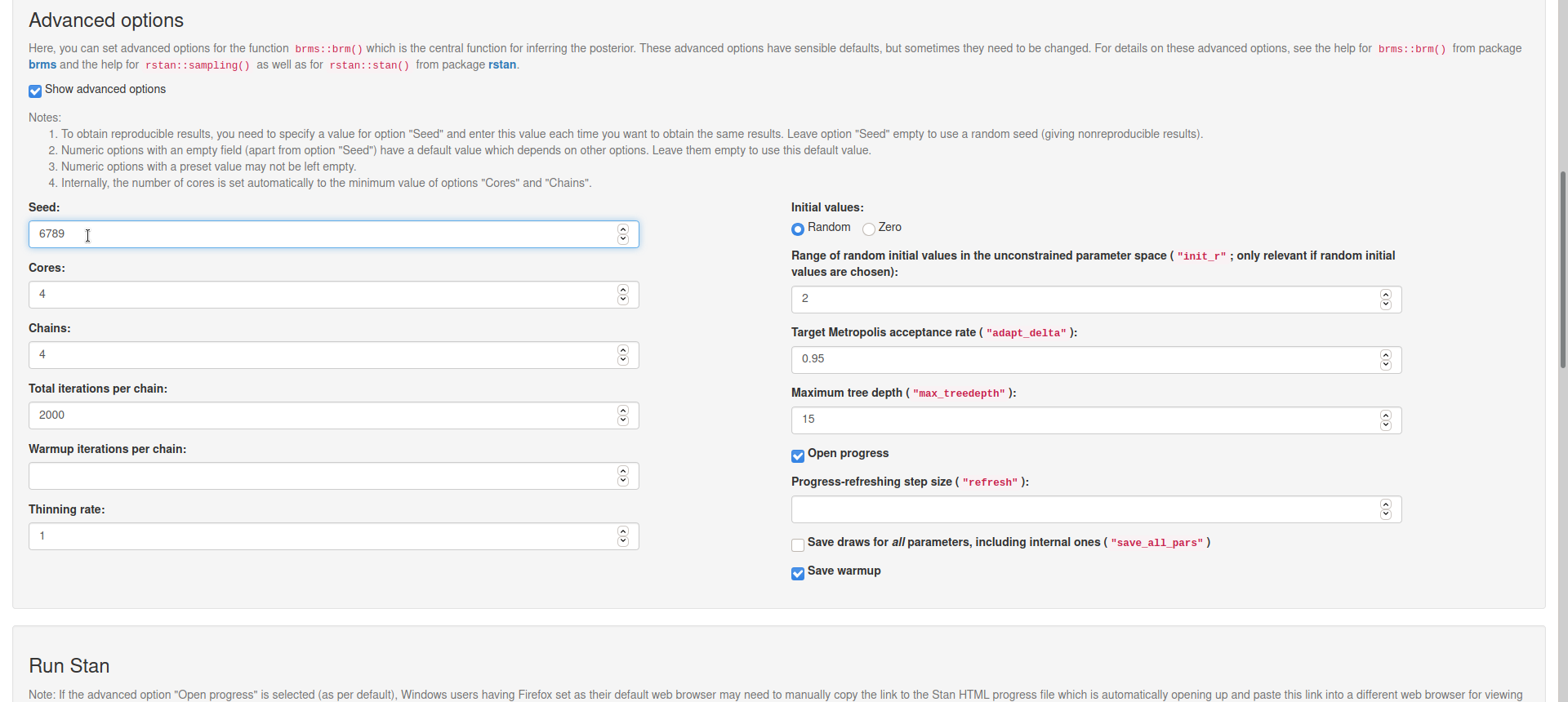Raise the init_r range with up arrow
The width and height of the screenshot is (1568, 702).
1386,294
